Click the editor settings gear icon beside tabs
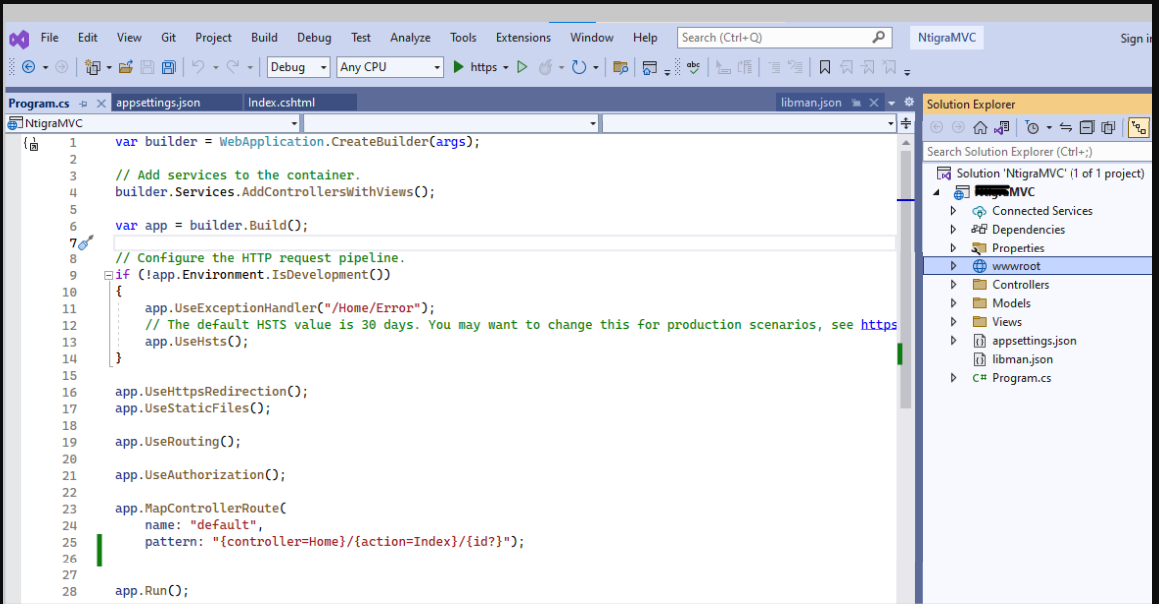Screen dimensions: 1159x604 coord(909,102)
